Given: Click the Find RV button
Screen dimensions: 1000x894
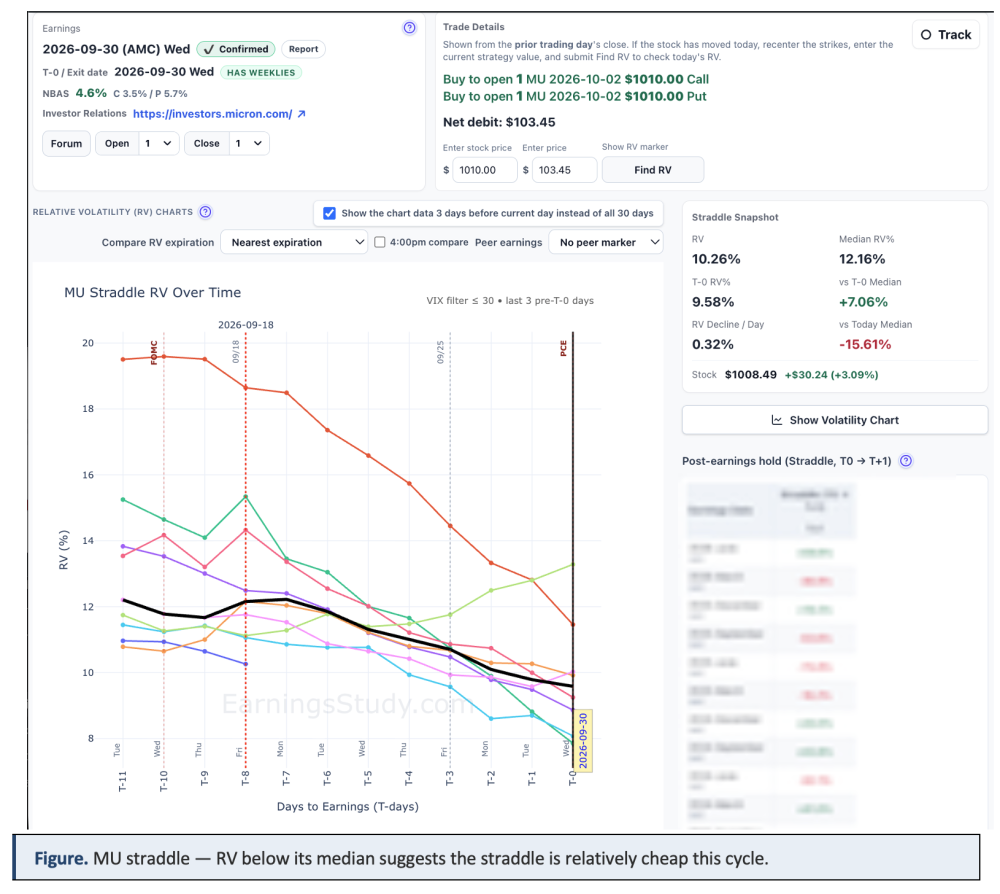Looking at the screenshot, I should pos(652,170).
